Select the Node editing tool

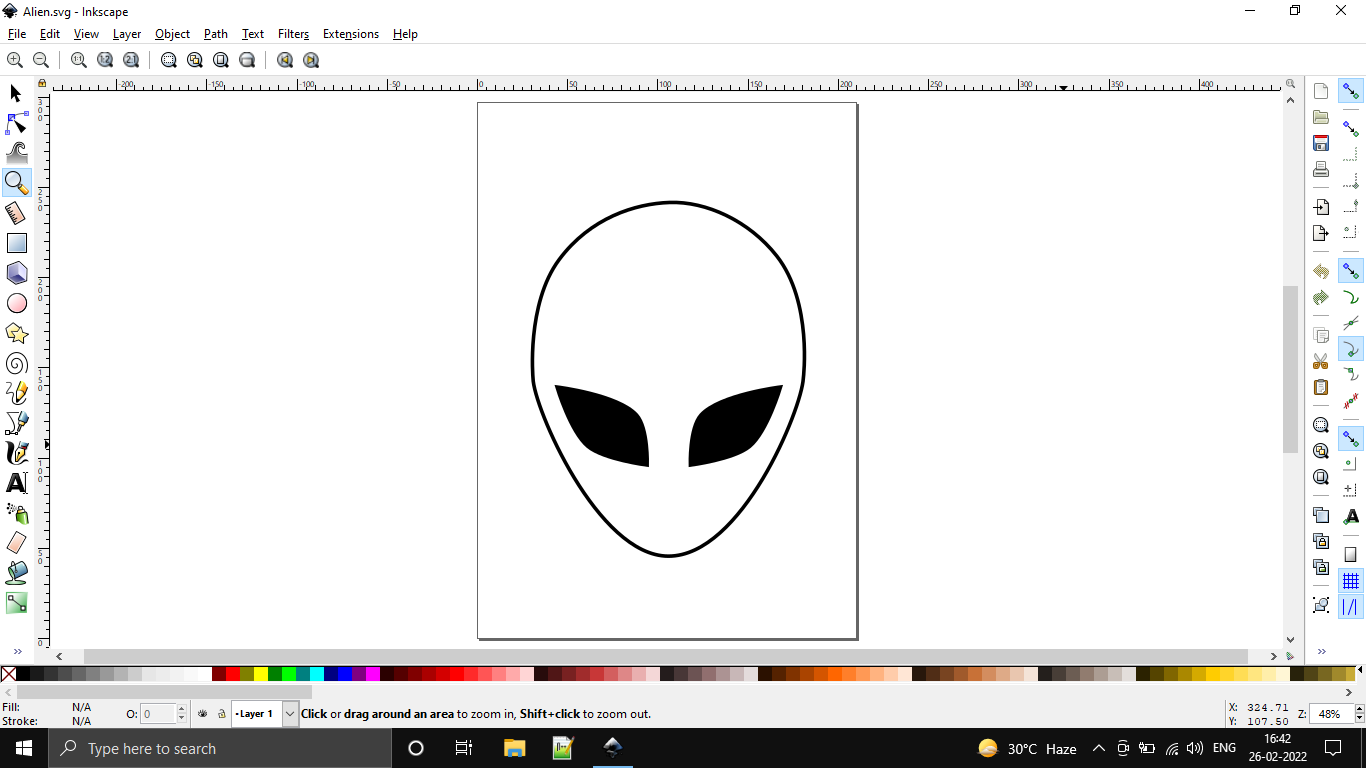click(16, 123)
